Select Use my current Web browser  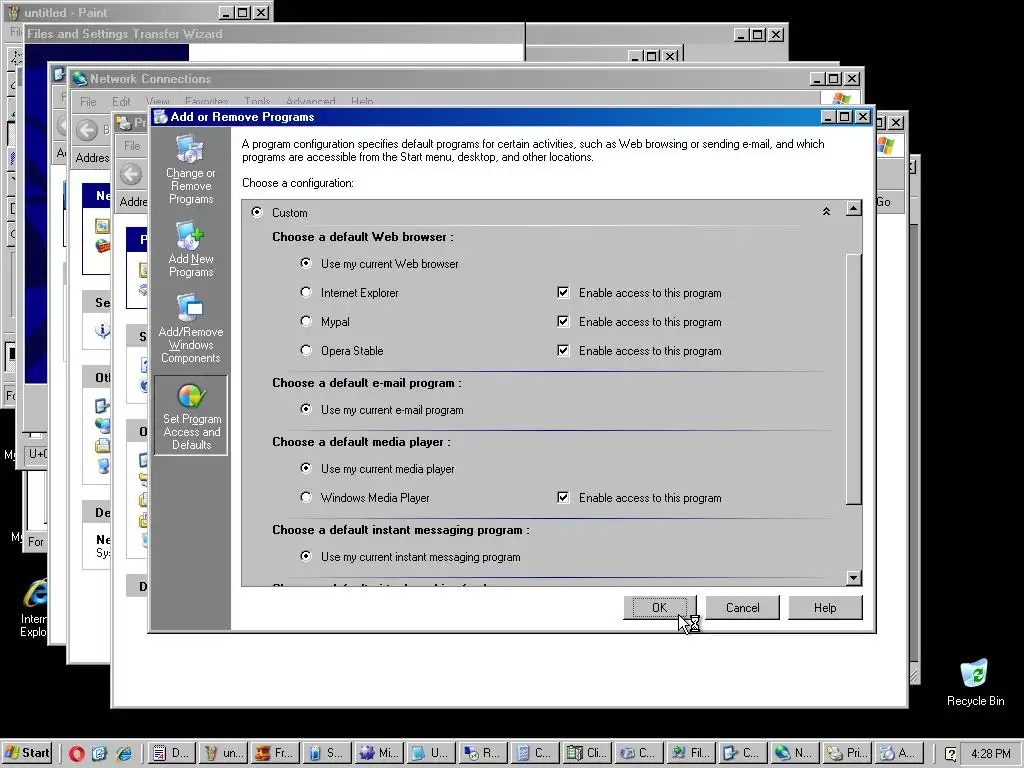(306, 263)
